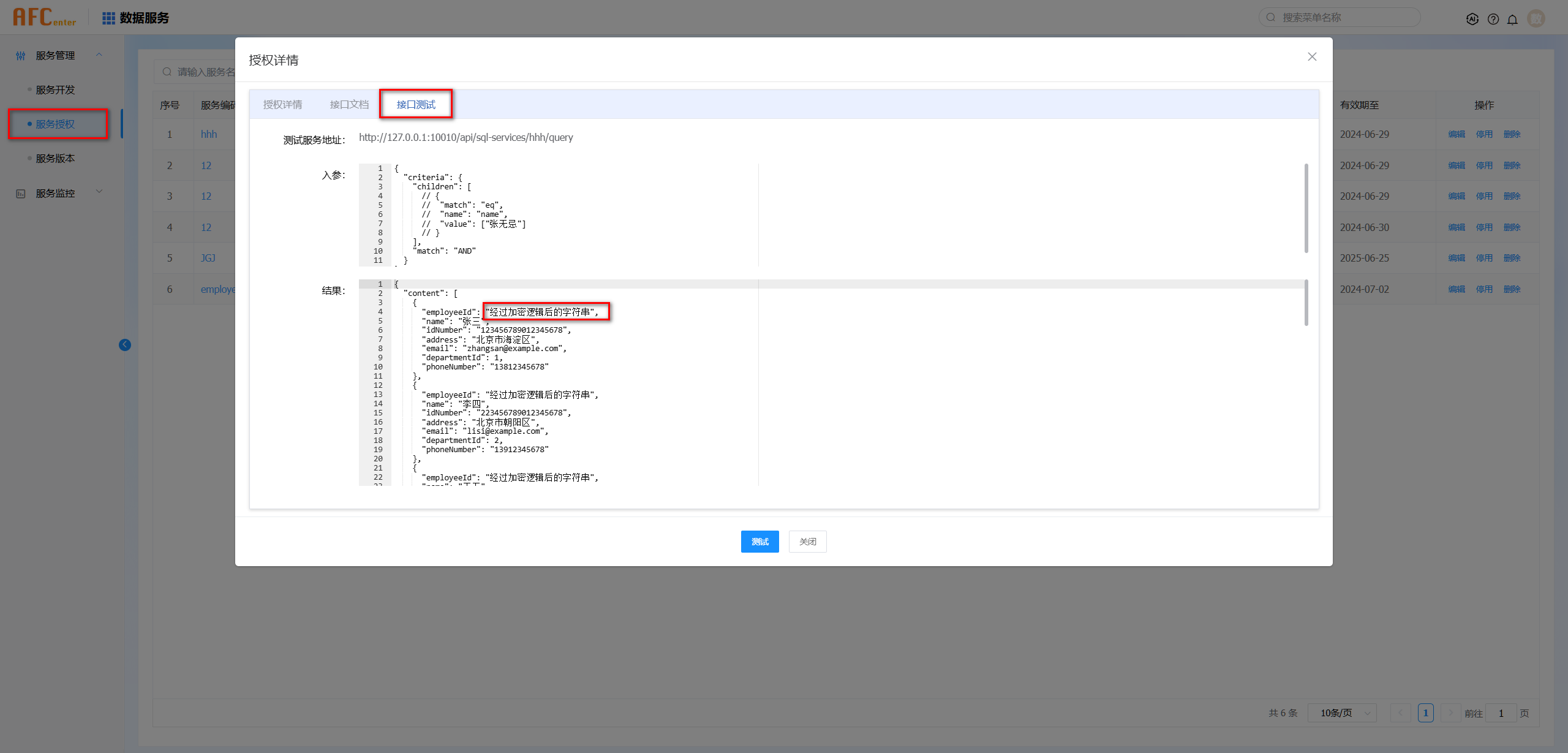Collapse the 服务管理 menu section
This screenshot has width=1568, height=753.
click(99, 55)
